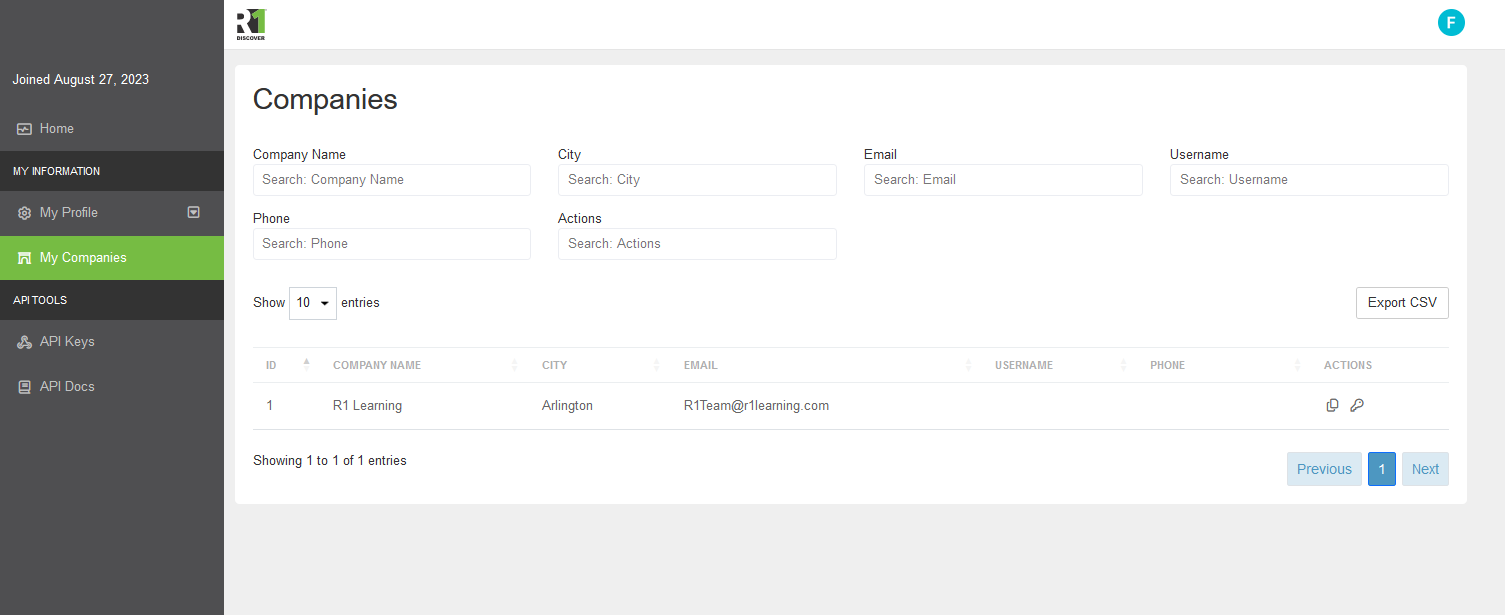Expand the My Profile submenu arrow

pos(194,212)
